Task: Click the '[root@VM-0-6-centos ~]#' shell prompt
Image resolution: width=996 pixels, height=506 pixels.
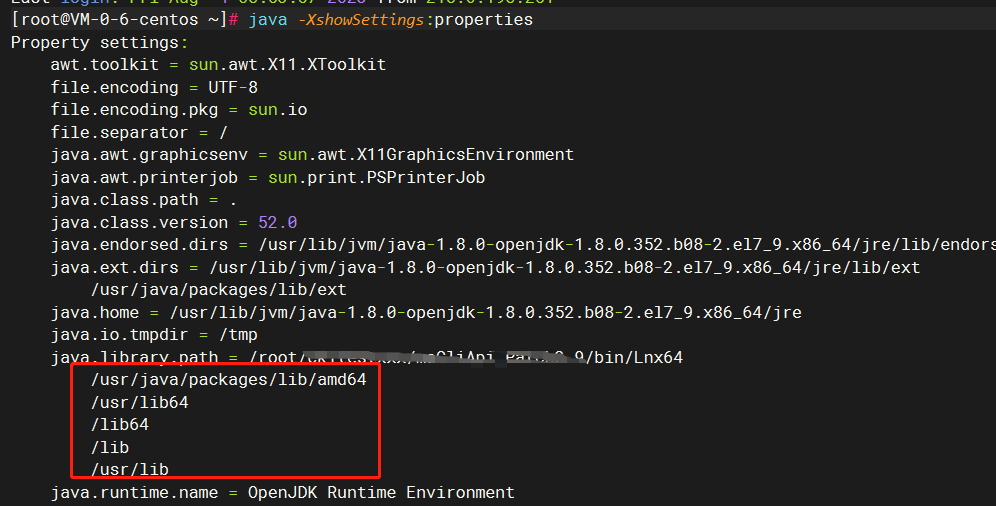Action: 124,20
